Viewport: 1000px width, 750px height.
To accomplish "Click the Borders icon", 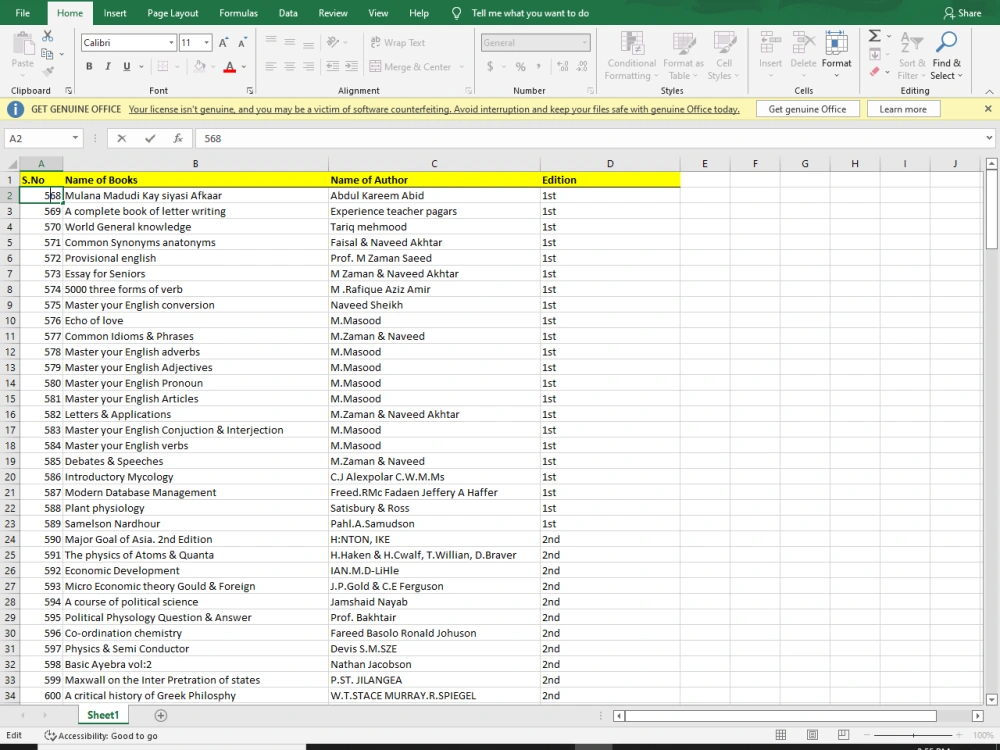I will [163, 66].
